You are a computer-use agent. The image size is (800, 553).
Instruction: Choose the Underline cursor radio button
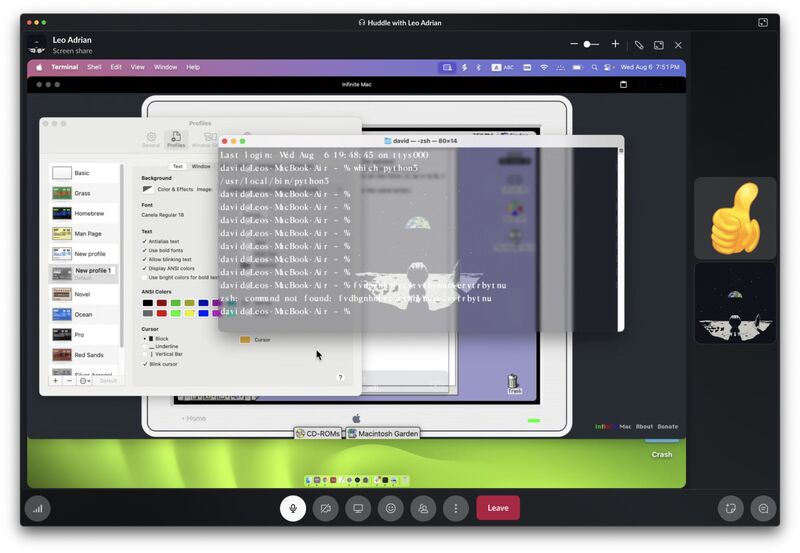click(x=145, y=346)
